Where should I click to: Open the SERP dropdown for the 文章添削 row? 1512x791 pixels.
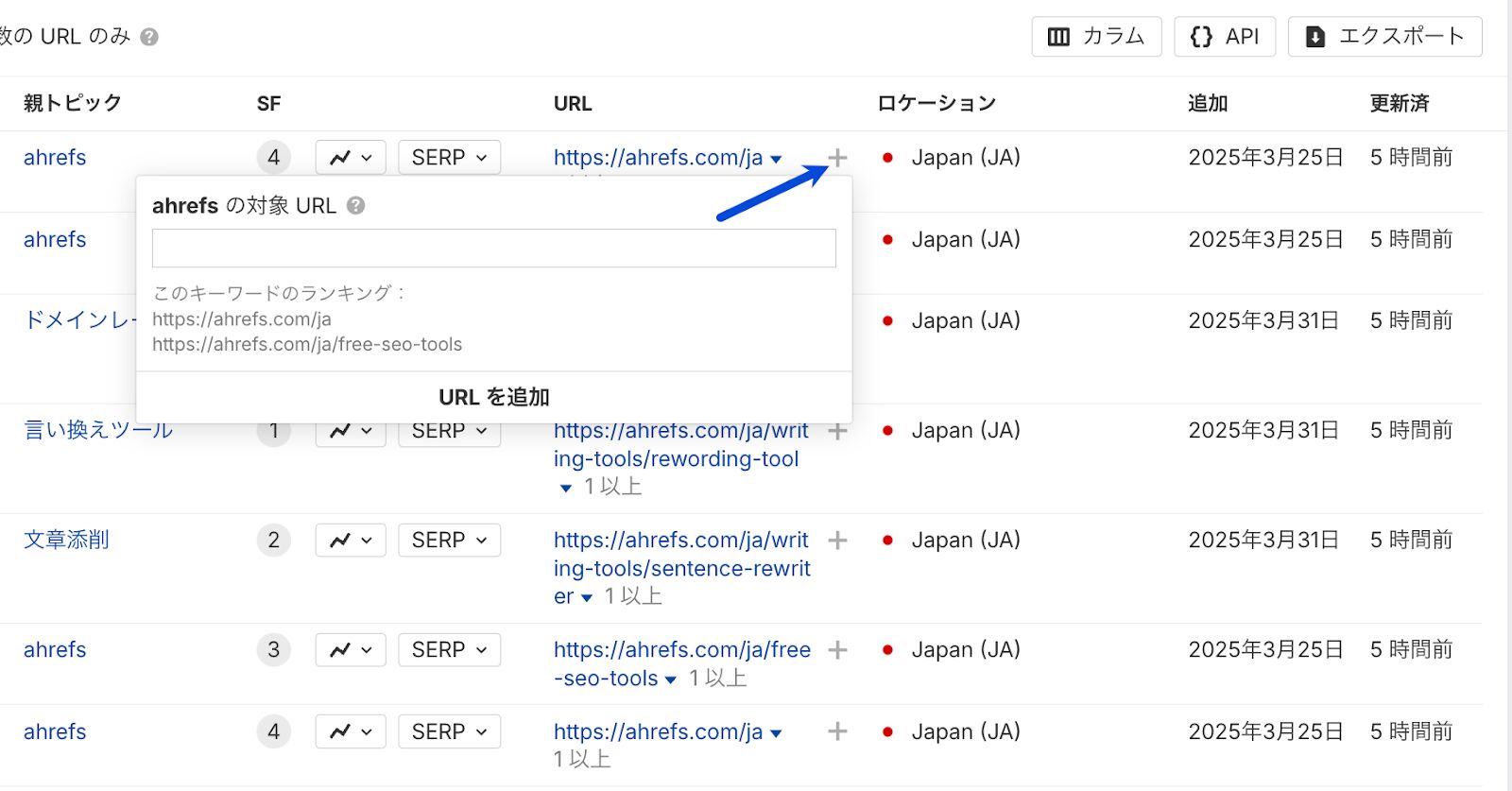click(449, 541)
